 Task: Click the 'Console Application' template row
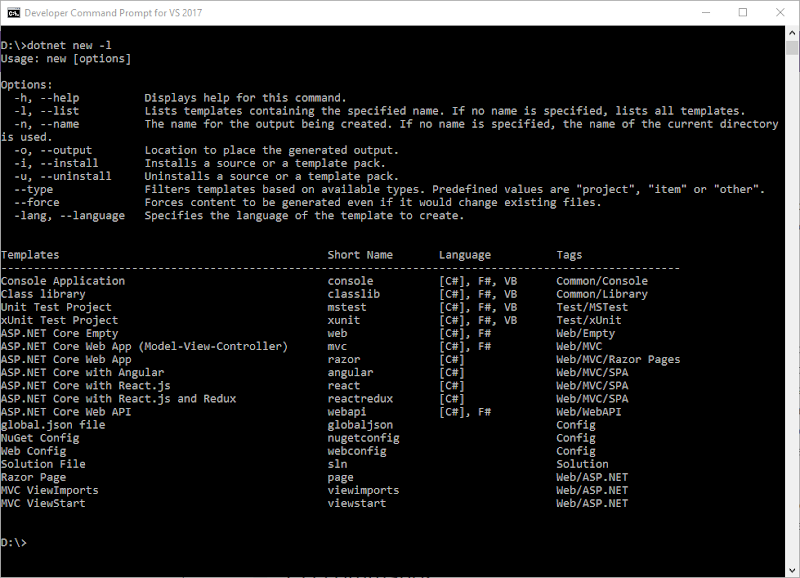tap(340, 281)
